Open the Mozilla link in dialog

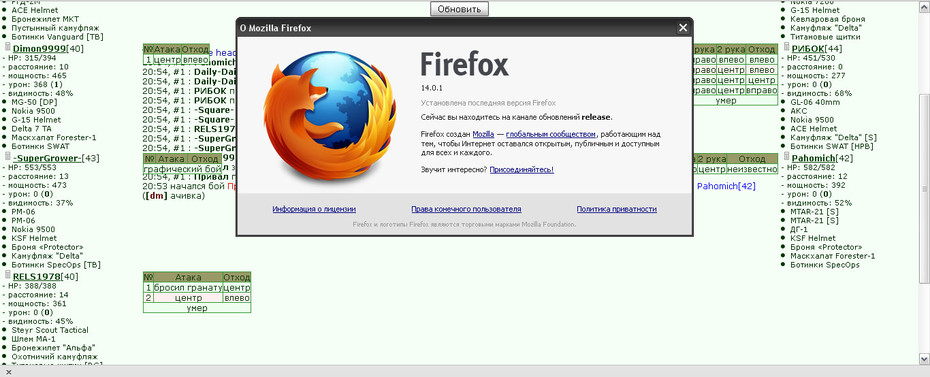pos(483,135)
